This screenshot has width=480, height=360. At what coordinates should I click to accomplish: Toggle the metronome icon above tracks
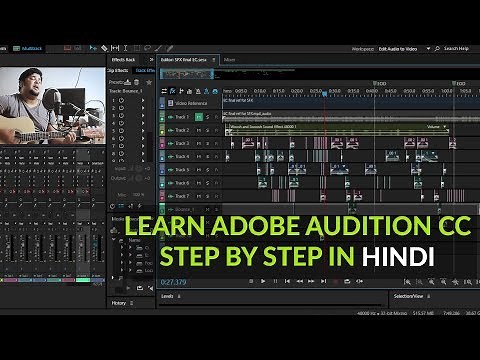pyautogui.click(x=198, y=91)
